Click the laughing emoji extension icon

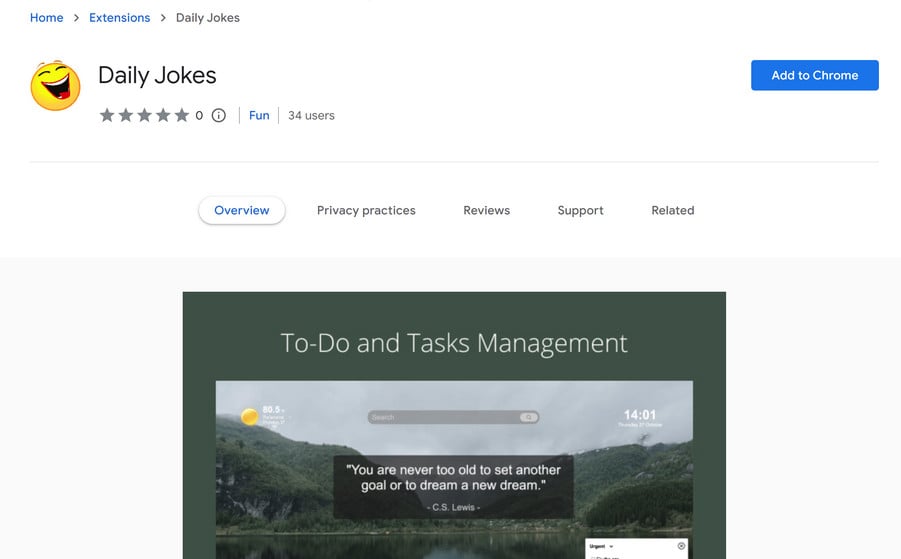[x=55, y=85]
